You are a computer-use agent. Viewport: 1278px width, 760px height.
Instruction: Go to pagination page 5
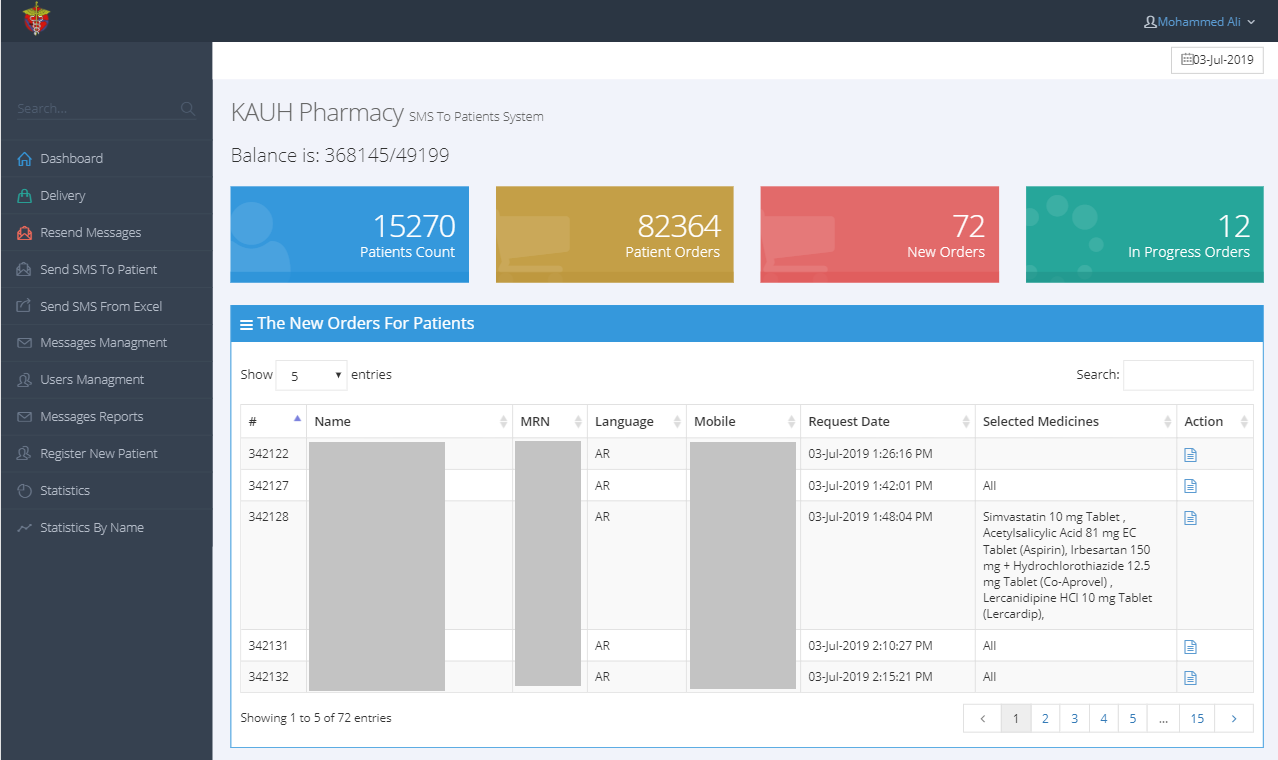pyautogui.click(x=1132, y=718)
